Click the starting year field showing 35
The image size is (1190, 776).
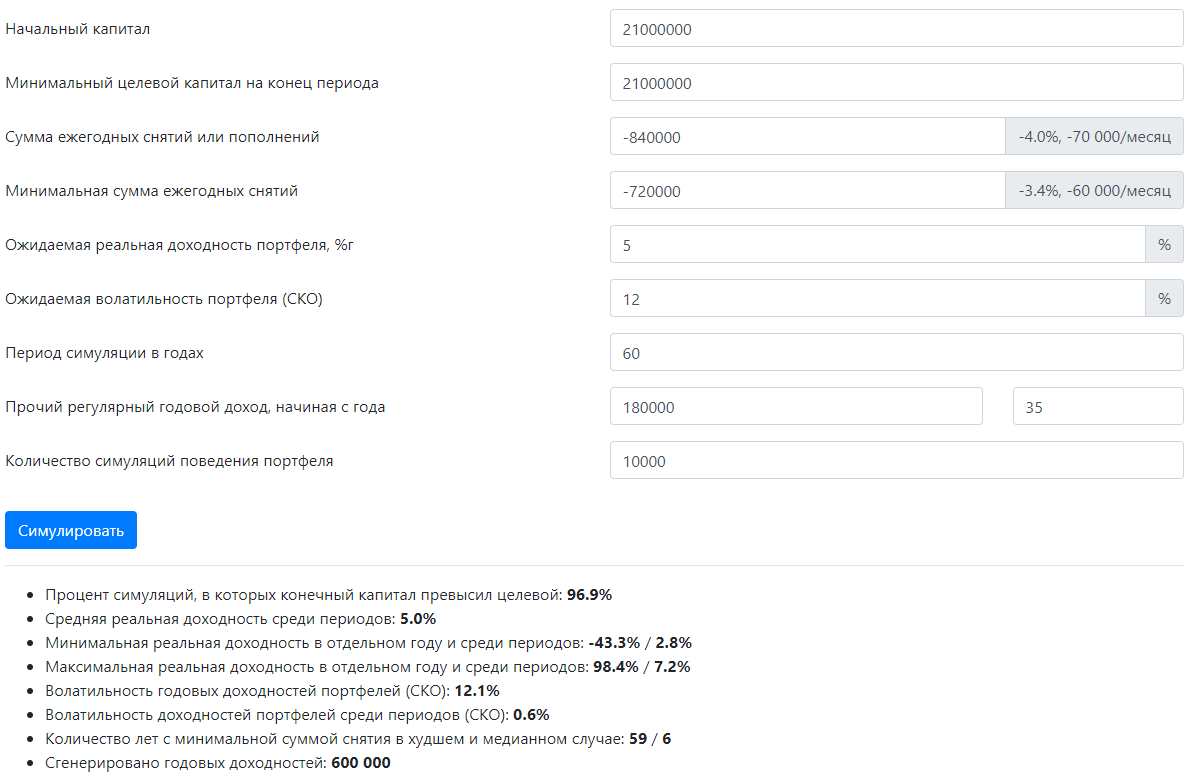point(1097,406)
